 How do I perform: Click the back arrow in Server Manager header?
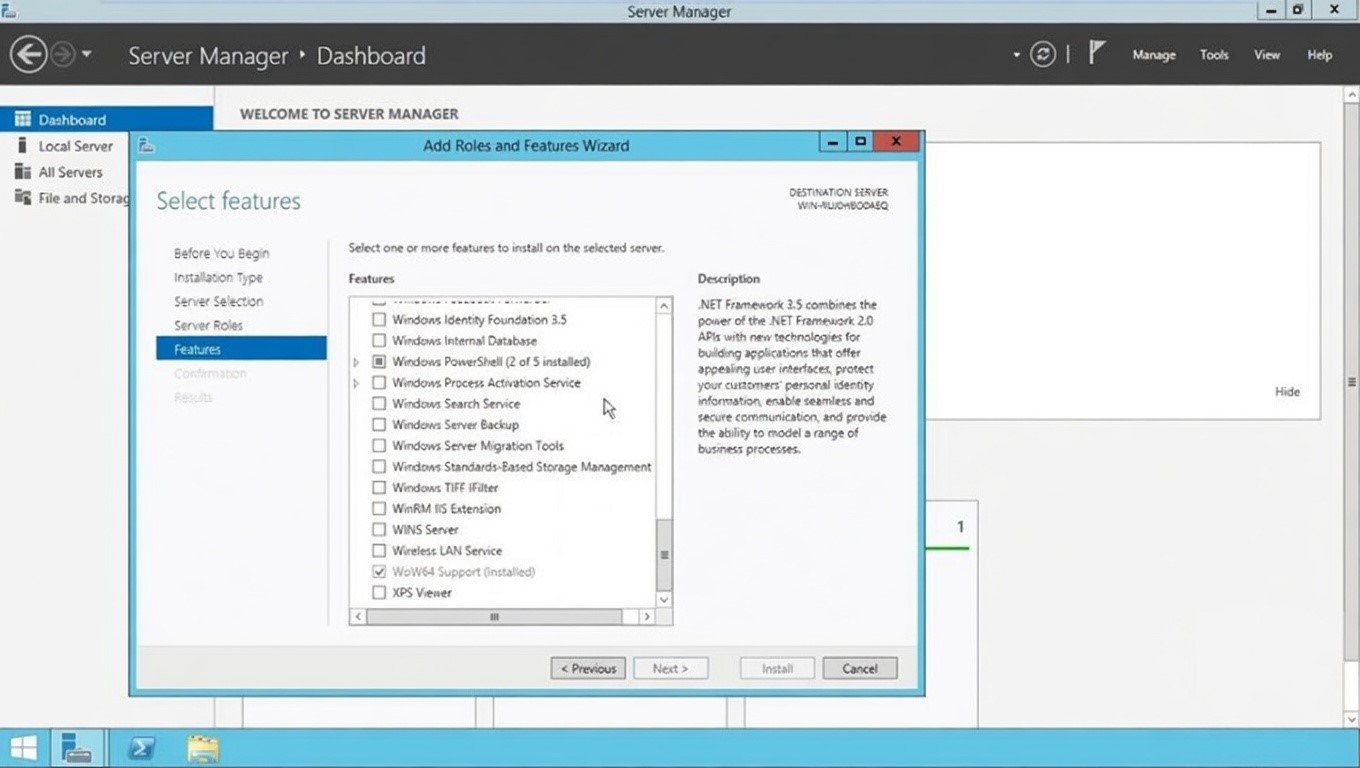pyautogui.click(x=29, y=54)
